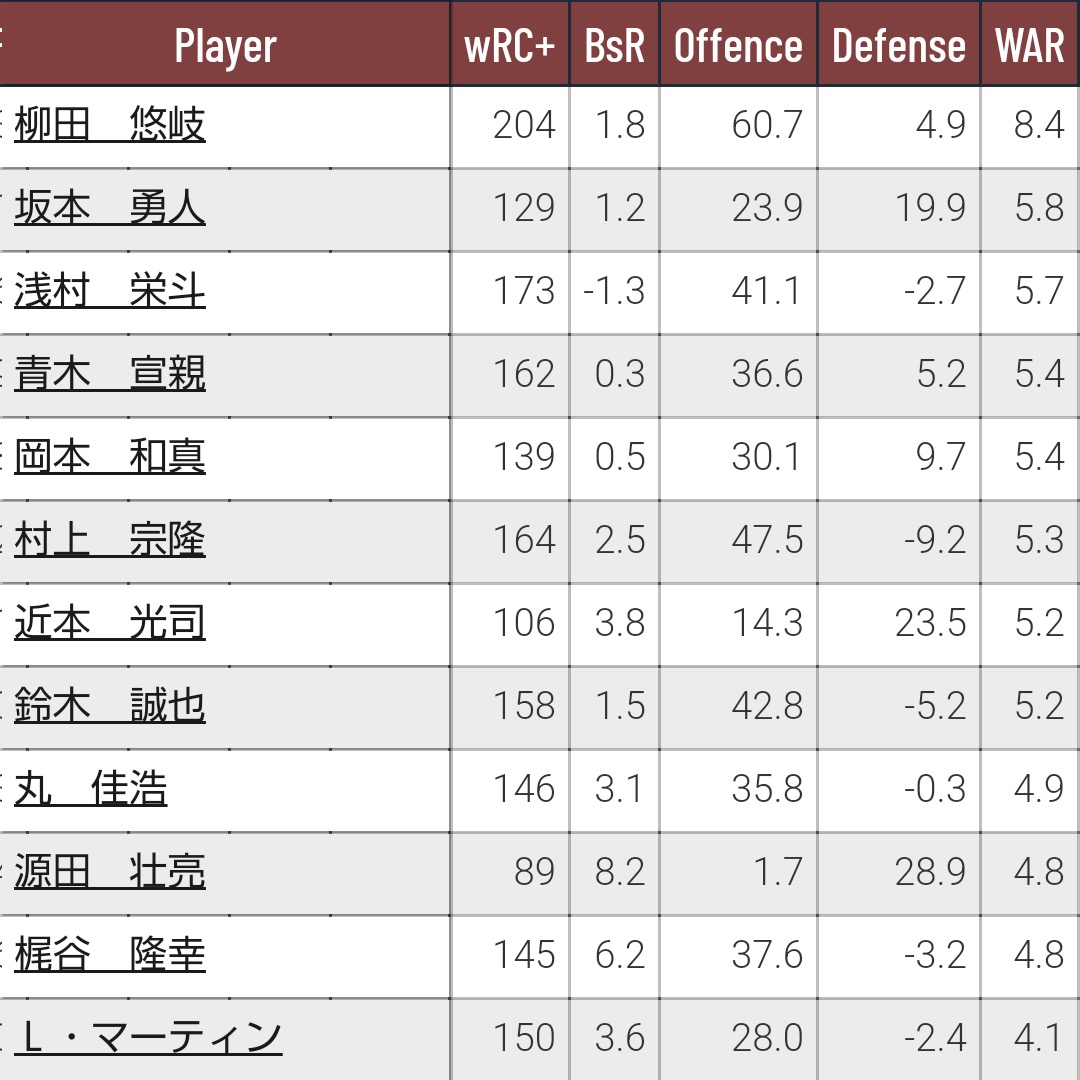The image size is (1080, 1080).
Task: Sort the table by WAR header
Action: [1029, 46]
